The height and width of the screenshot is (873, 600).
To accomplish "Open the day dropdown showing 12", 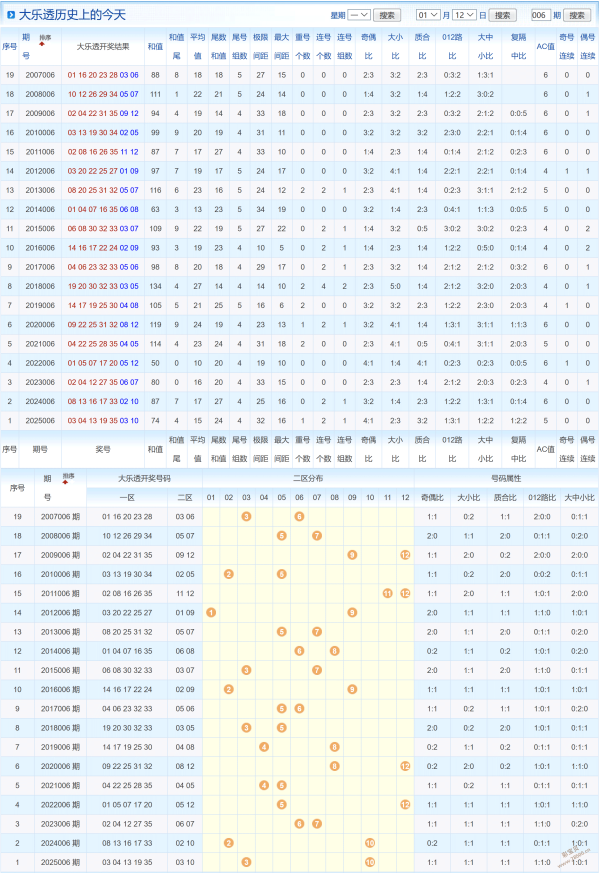I will pyautogui.click(x=465, y=15).
